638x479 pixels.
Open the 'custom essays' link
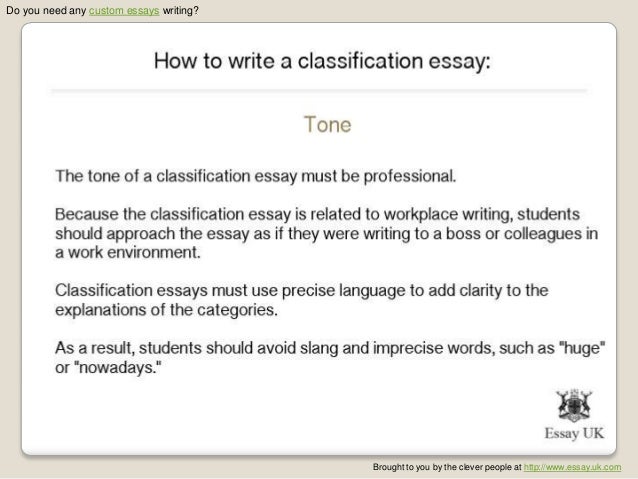124,11
